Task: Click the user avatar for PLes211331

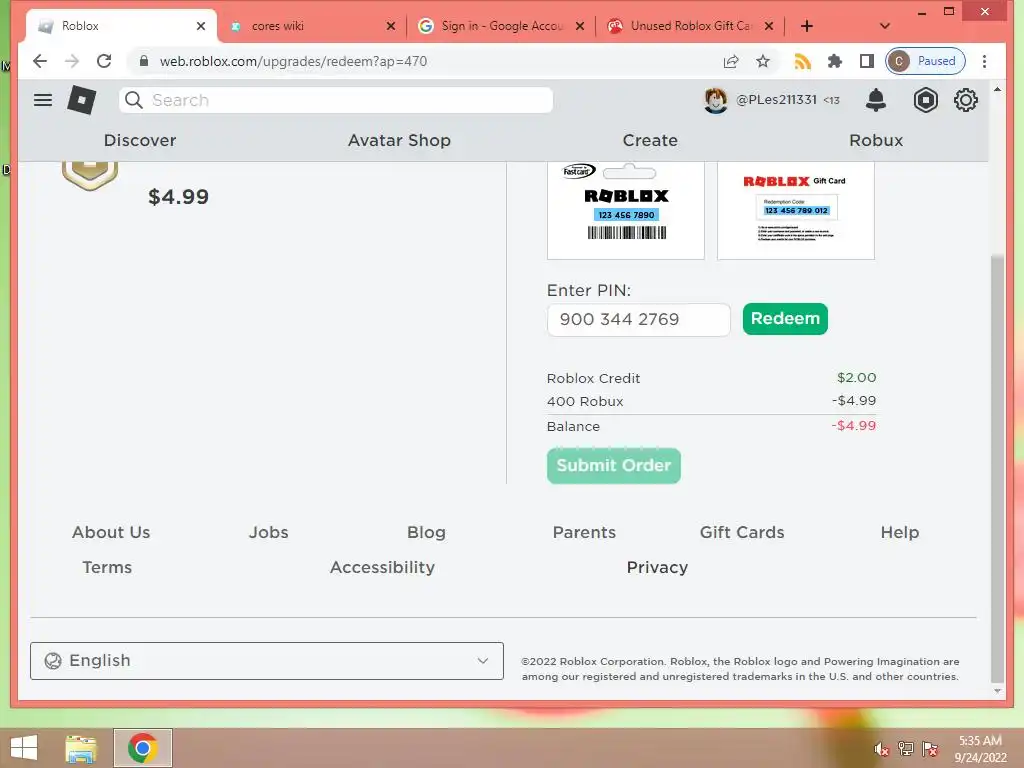Action: pyautogui.click(x=716, y=100)
